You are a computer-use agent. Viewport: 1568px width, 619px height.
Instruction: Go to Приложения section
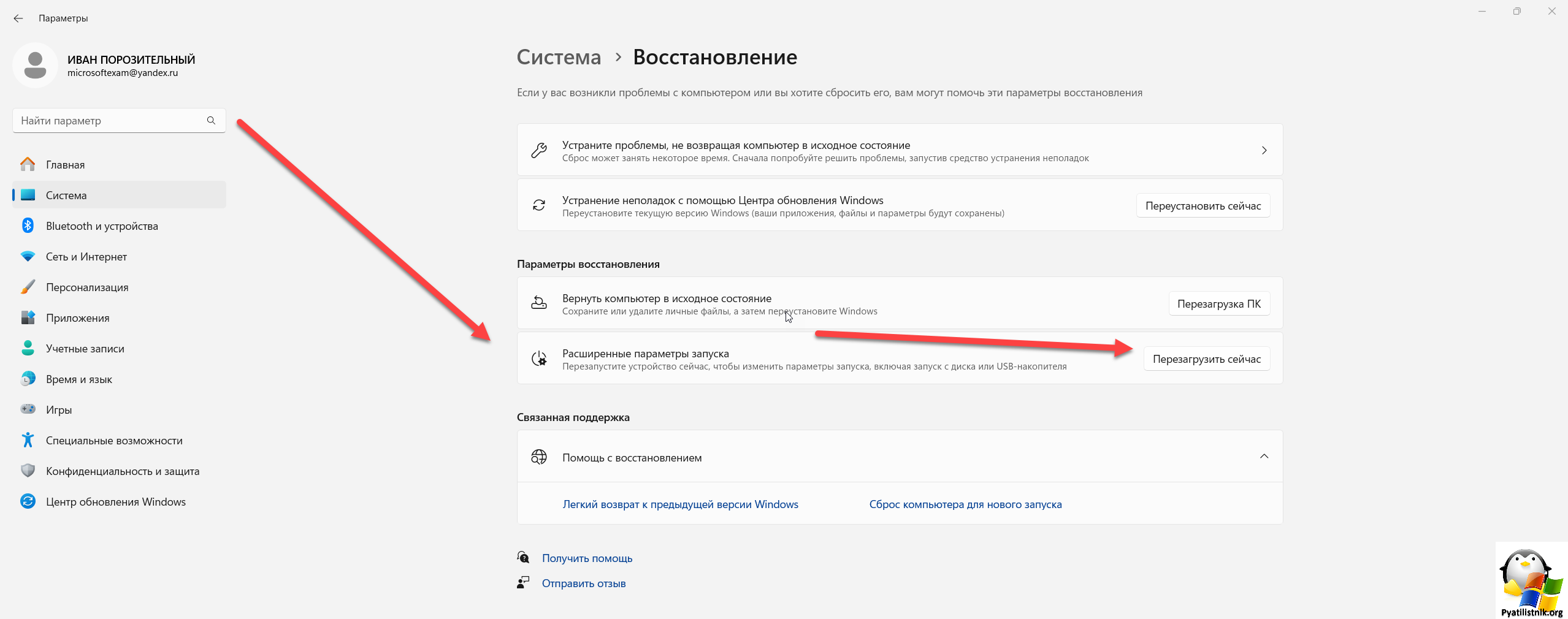pos(119,317)
